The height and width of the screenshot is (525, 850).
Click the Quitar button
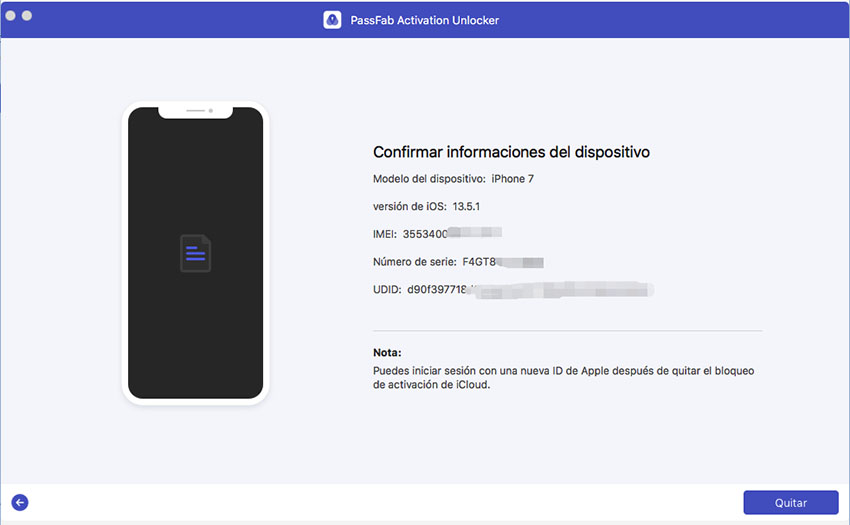click(790, 502)
